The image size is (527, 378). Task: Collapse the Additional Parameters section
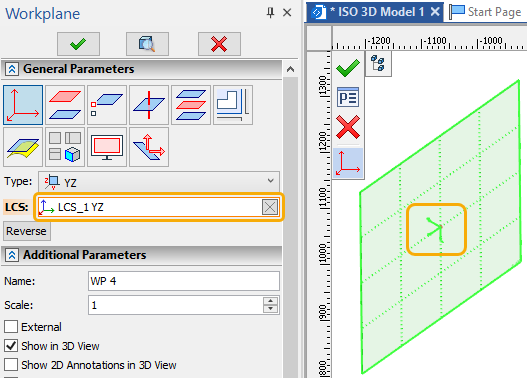(x=12, y=255)
